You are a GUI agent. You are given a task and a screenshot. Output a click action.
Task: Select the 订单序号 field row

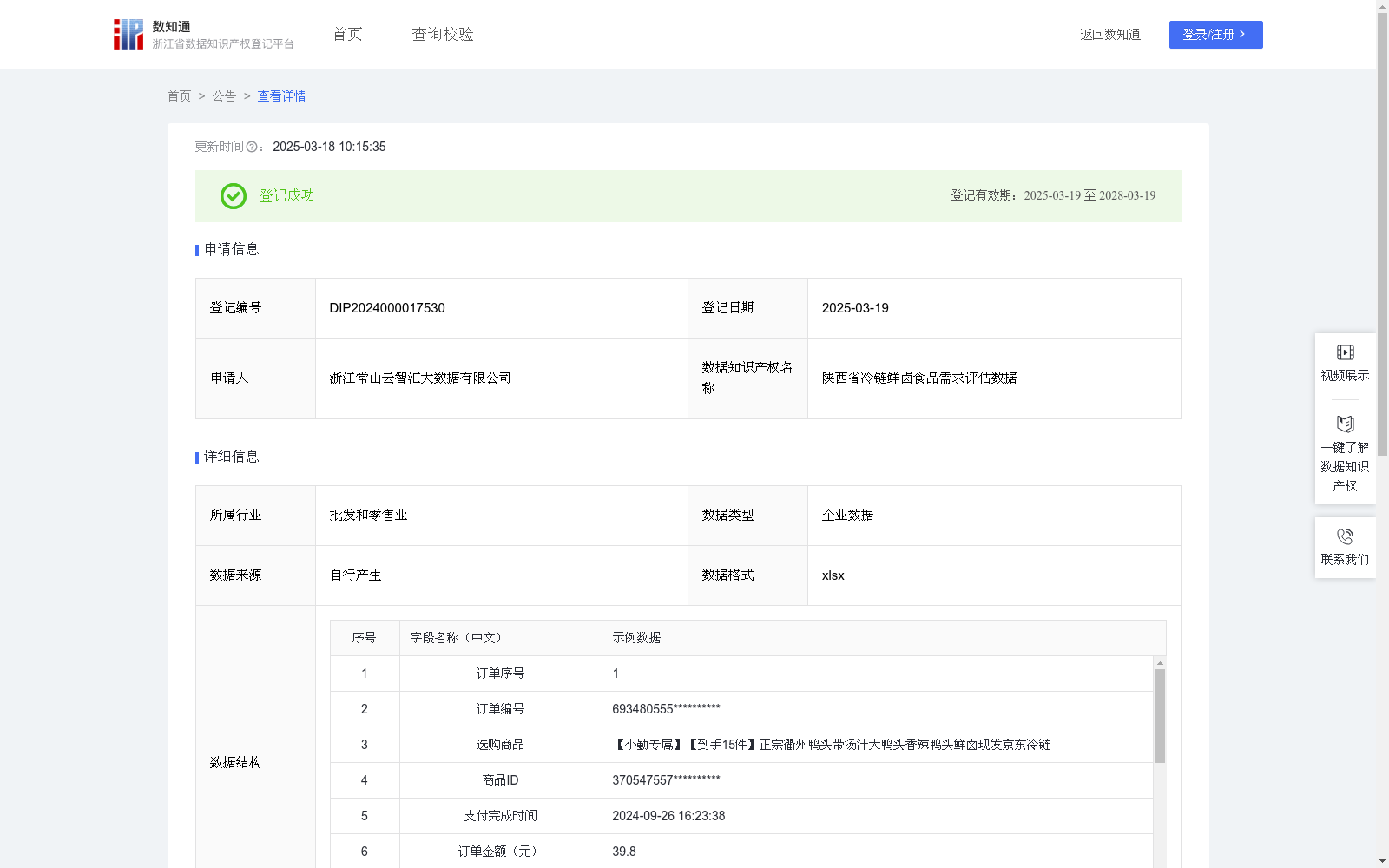click(741, 674)
